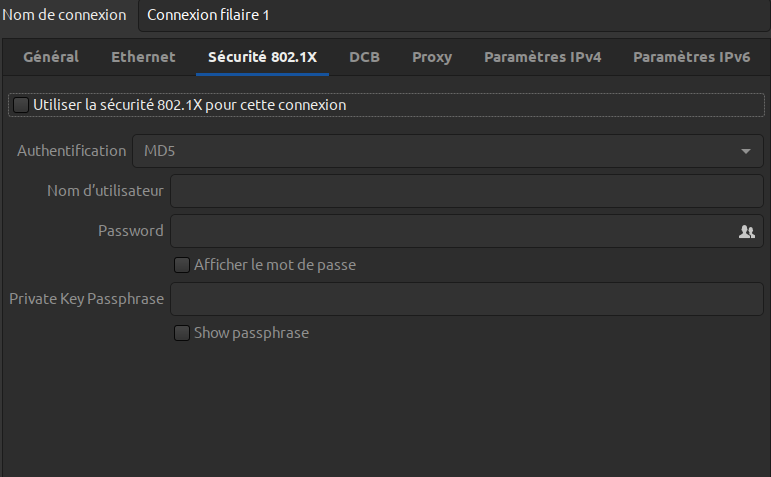The height and width of the screenshot is (477, 771).
Task: Focus the Private Key Passphrase field
Action: tap(466, 299)
